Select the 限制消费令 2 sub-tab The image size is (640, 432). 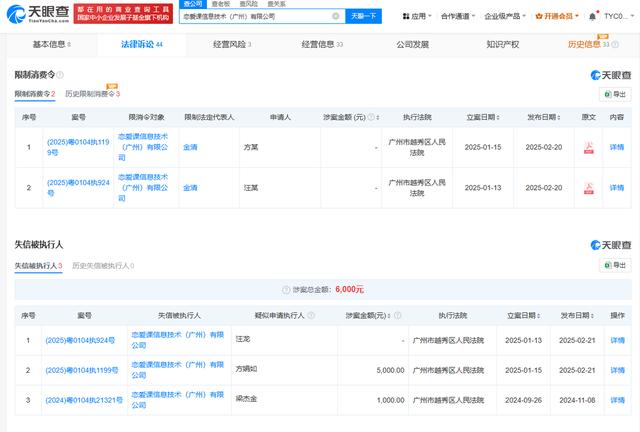point(35,94)
